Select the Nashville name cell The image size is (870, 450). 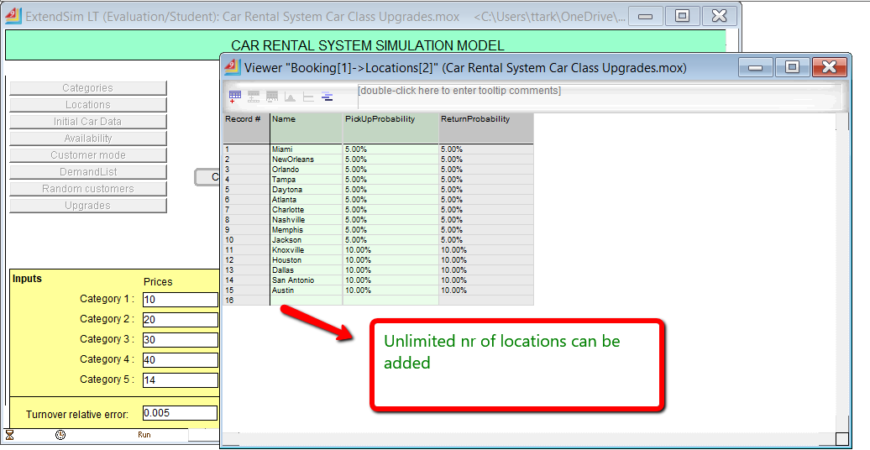pos(306,220)
